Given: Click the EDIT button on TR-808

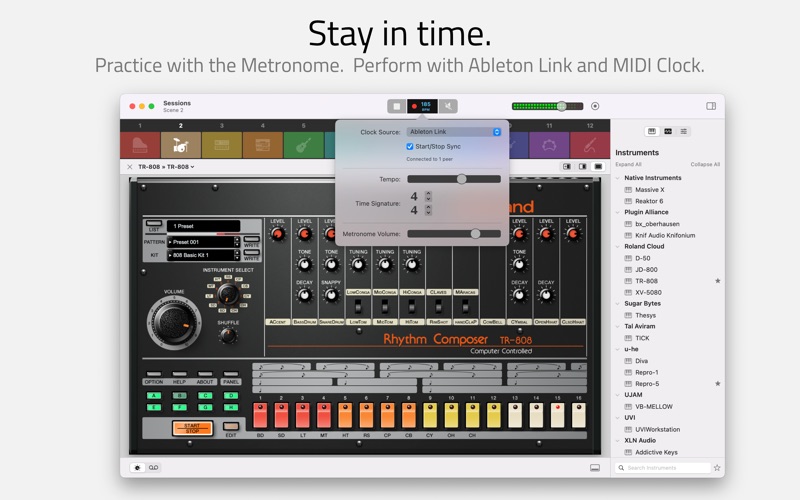Looking at the screenshot, I should (x=231, y=427).
